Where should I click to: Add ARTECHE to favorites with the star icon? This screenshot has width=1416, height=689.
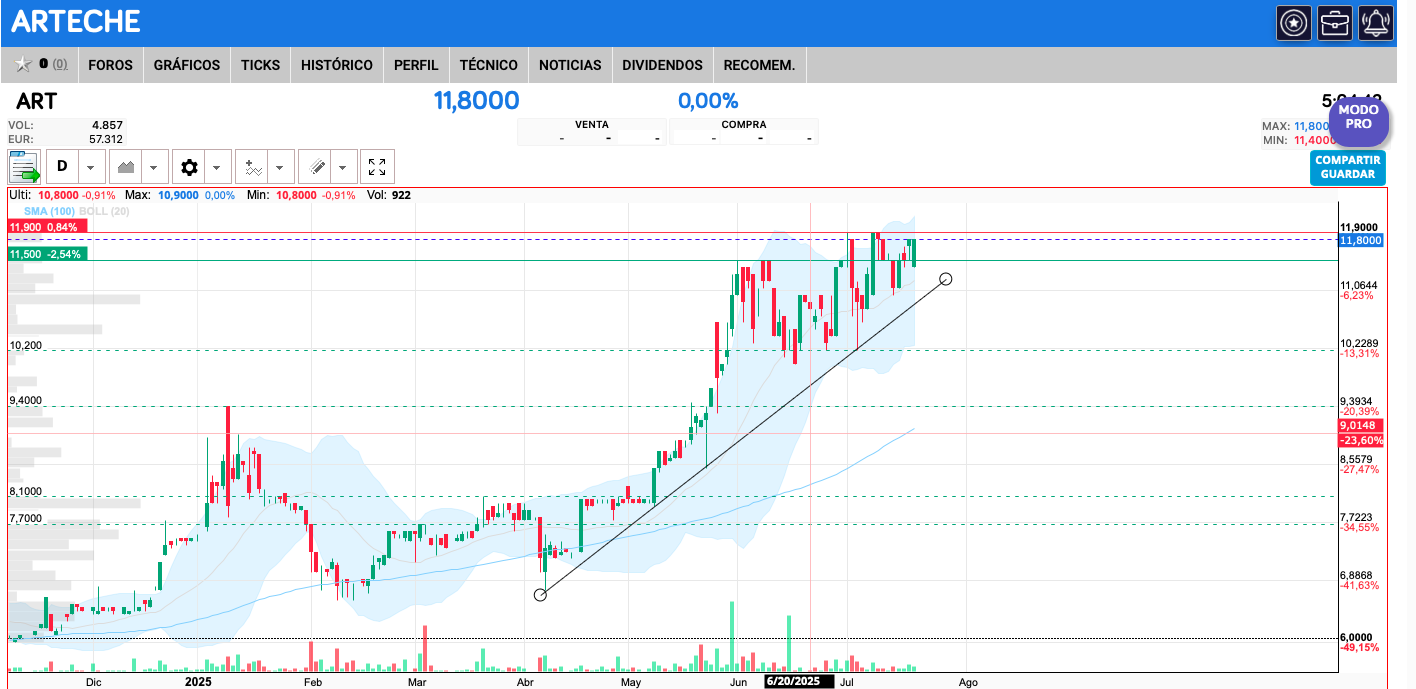click(x=22, y=65)
